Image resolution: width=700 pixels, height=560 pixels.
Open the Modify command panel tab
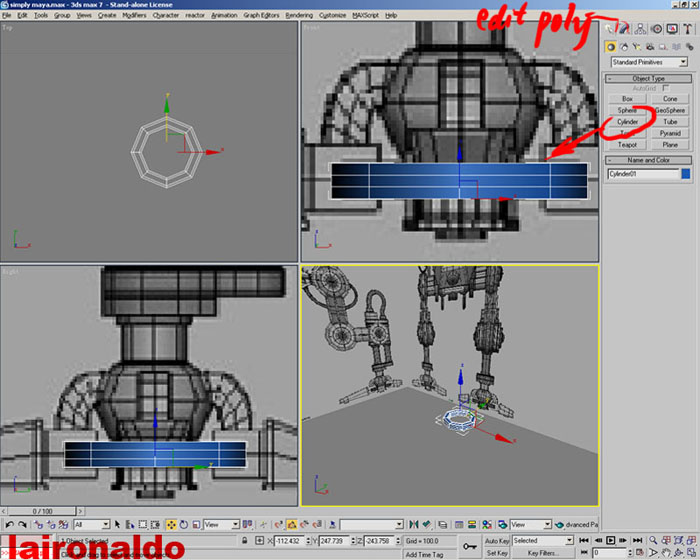point(624,28)
